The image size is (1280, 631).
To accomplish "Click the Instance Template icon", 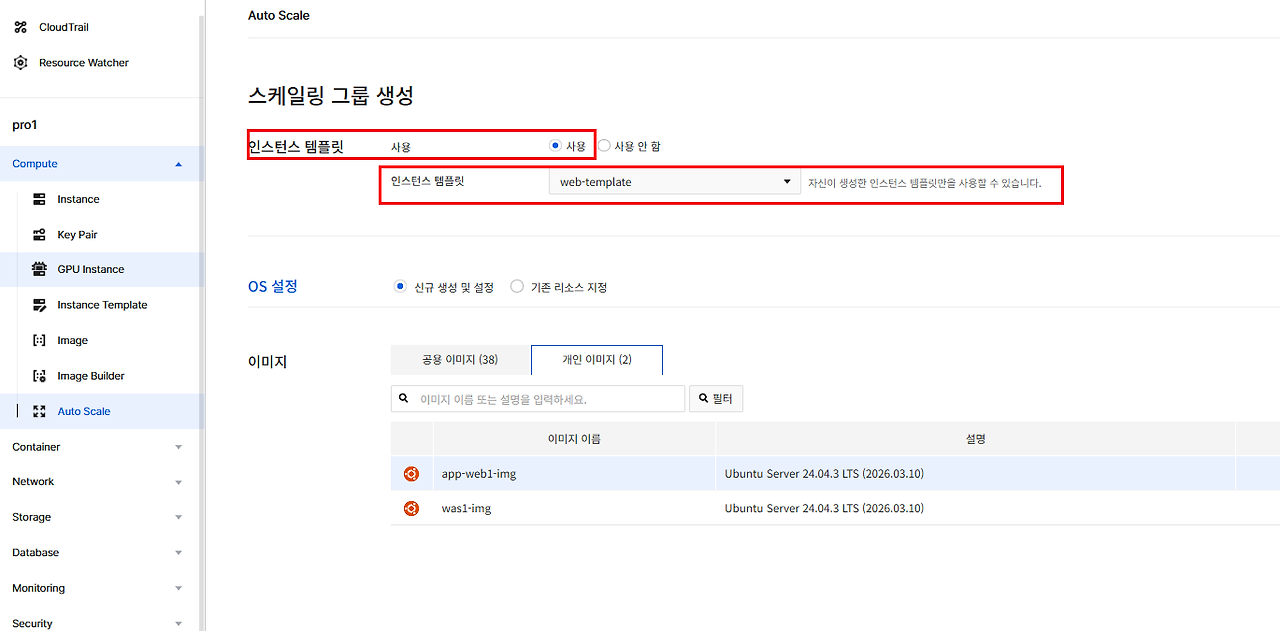I will point(40,305).
